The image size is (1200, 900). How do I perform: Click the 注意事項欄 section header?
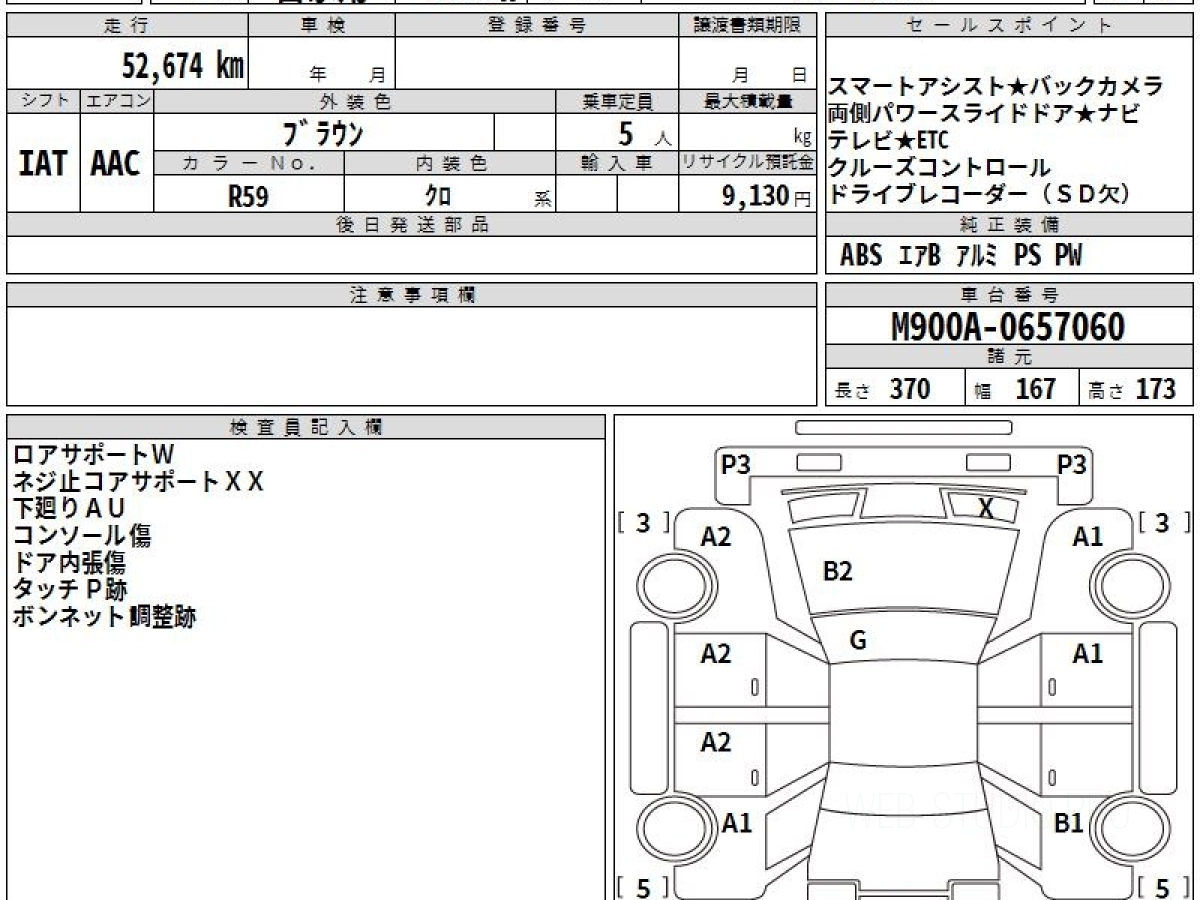pyautogui.click(x=412, y=295)
